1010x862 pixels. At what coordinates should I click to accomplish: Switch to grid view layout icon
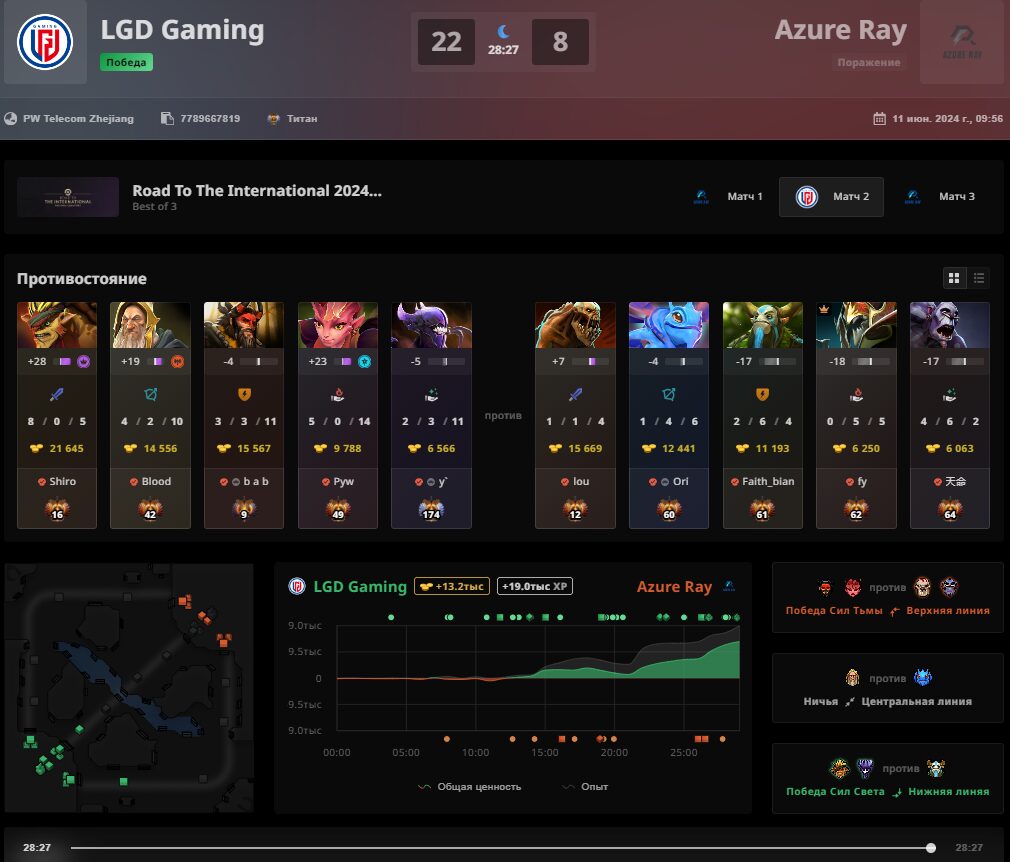point(954,278)
